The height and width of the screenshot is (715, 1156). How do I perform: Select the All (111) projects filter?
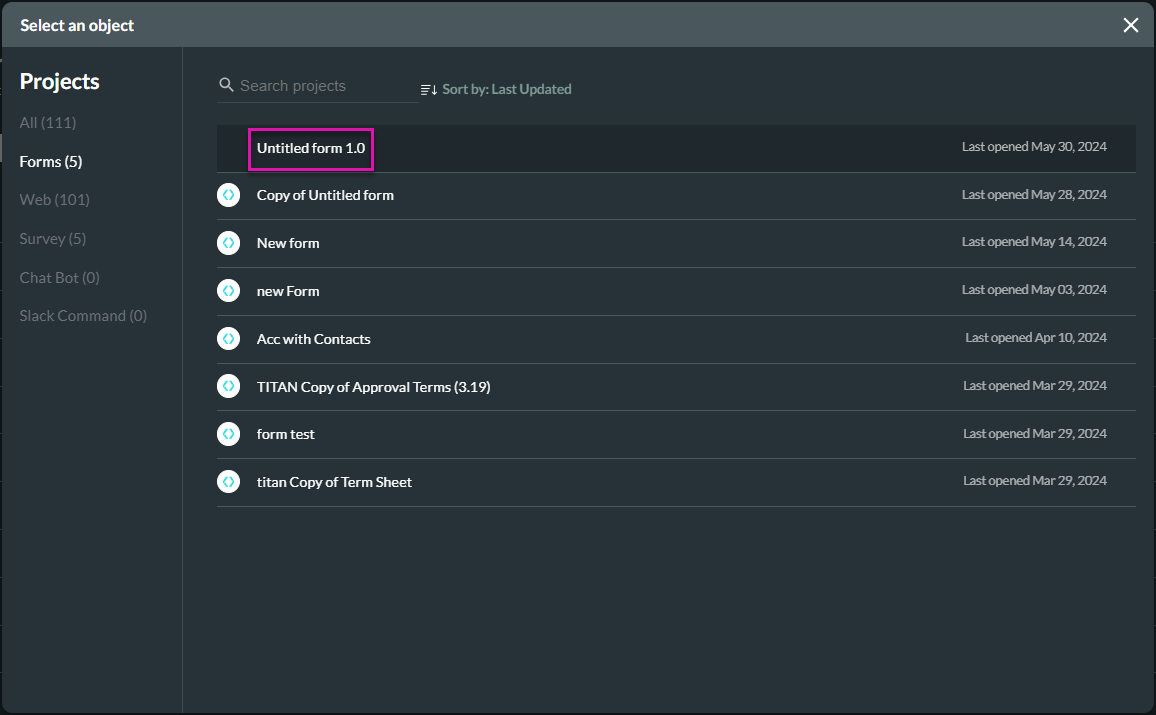pos(47,122)
